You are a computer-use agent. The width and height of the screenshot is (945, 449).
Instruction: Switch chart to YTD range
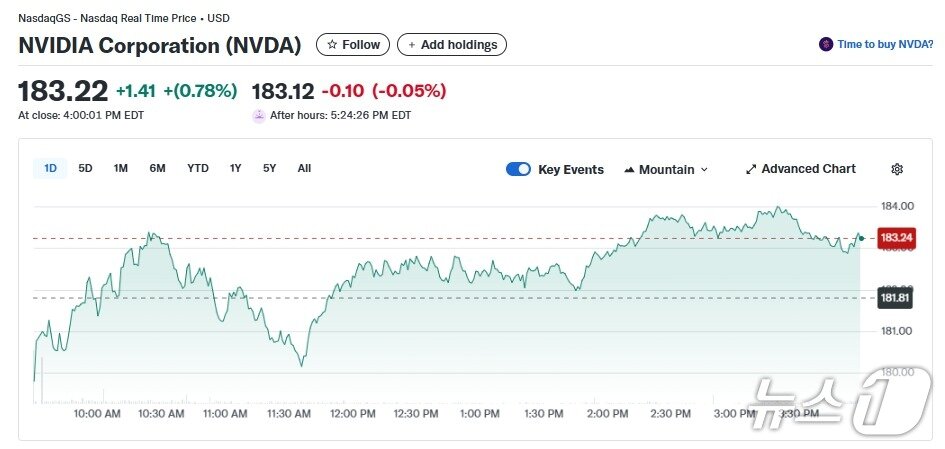198,168
